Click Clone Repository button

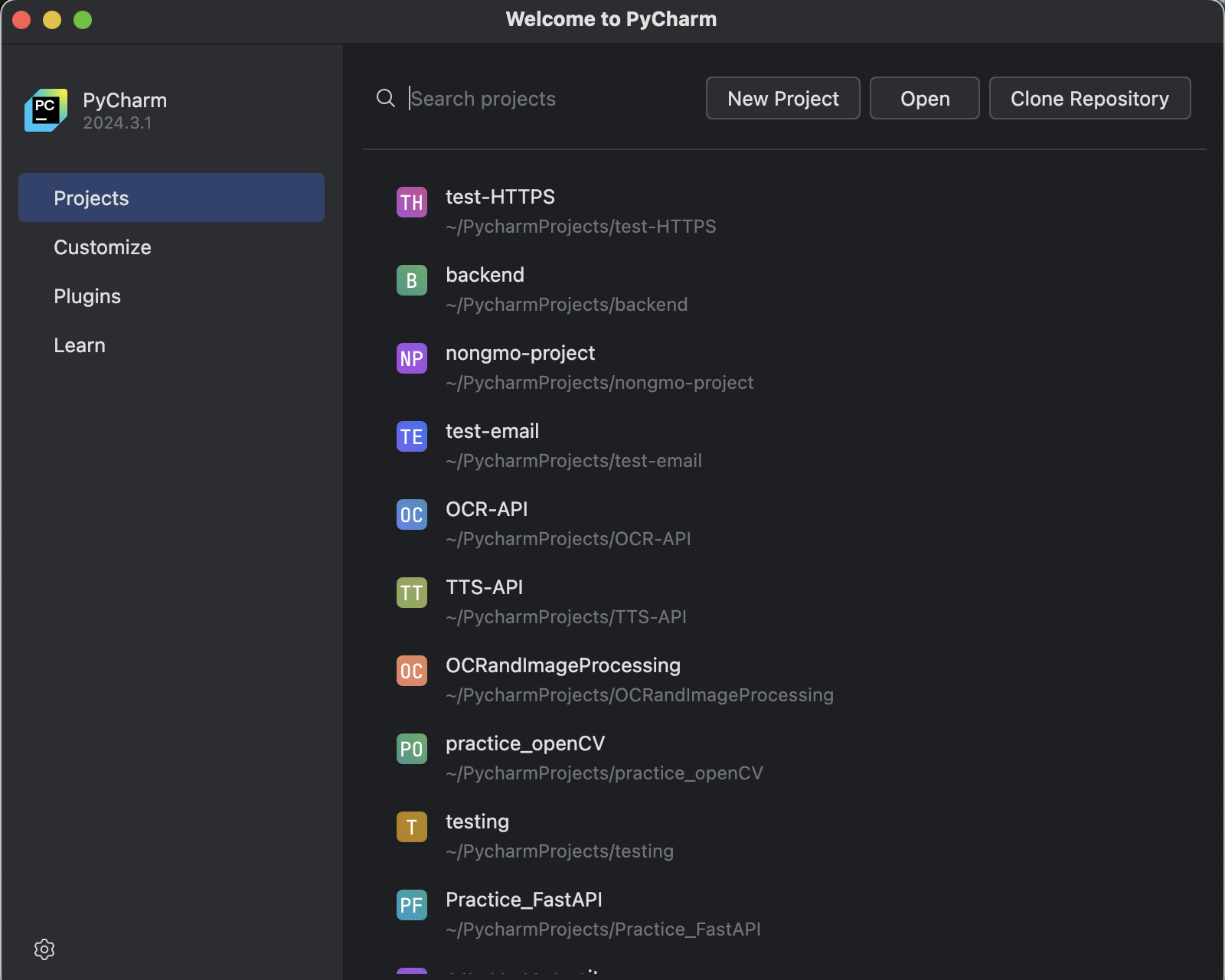(1089, 98)
